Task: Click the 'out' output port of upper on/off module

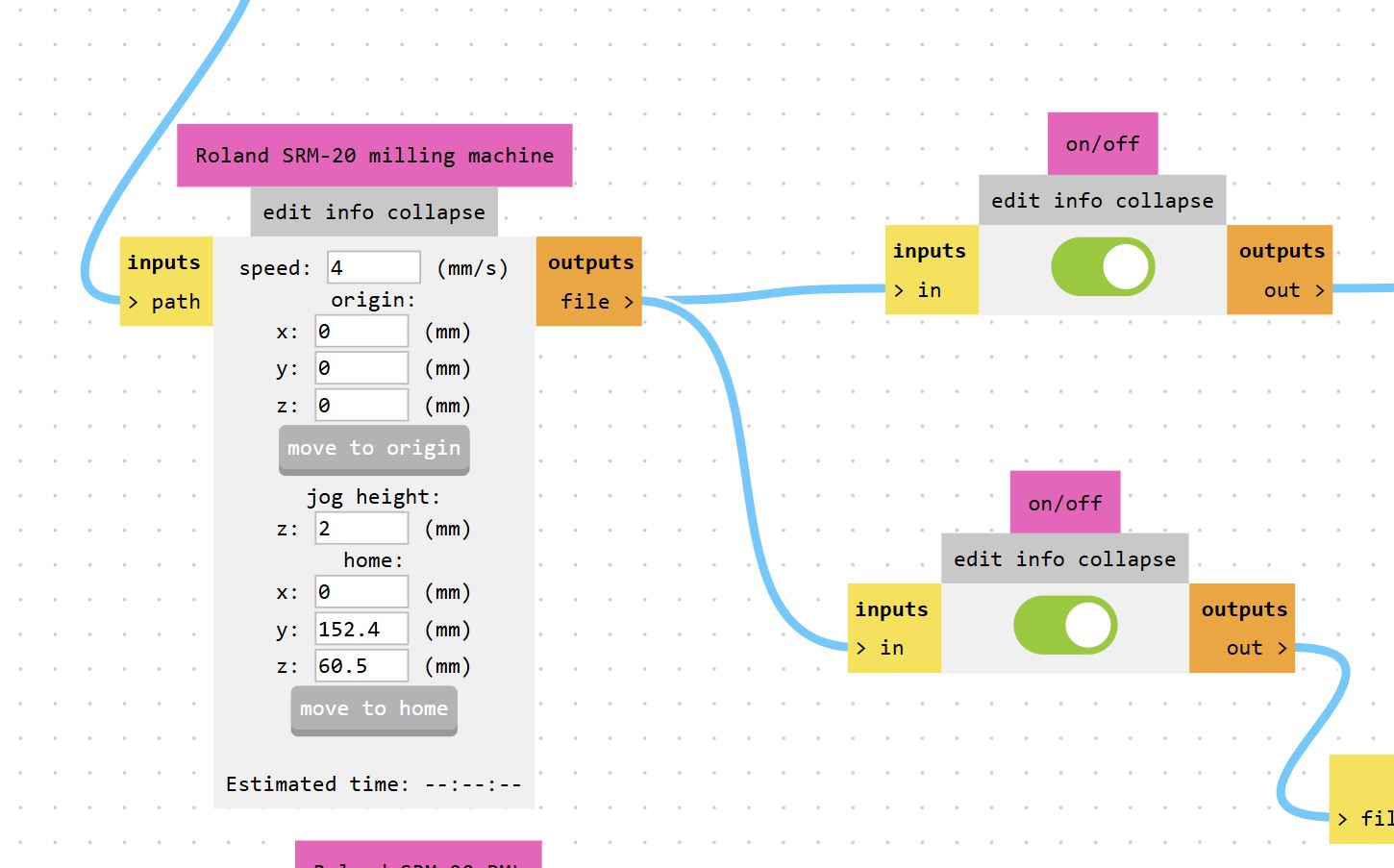Action: 1294,290
